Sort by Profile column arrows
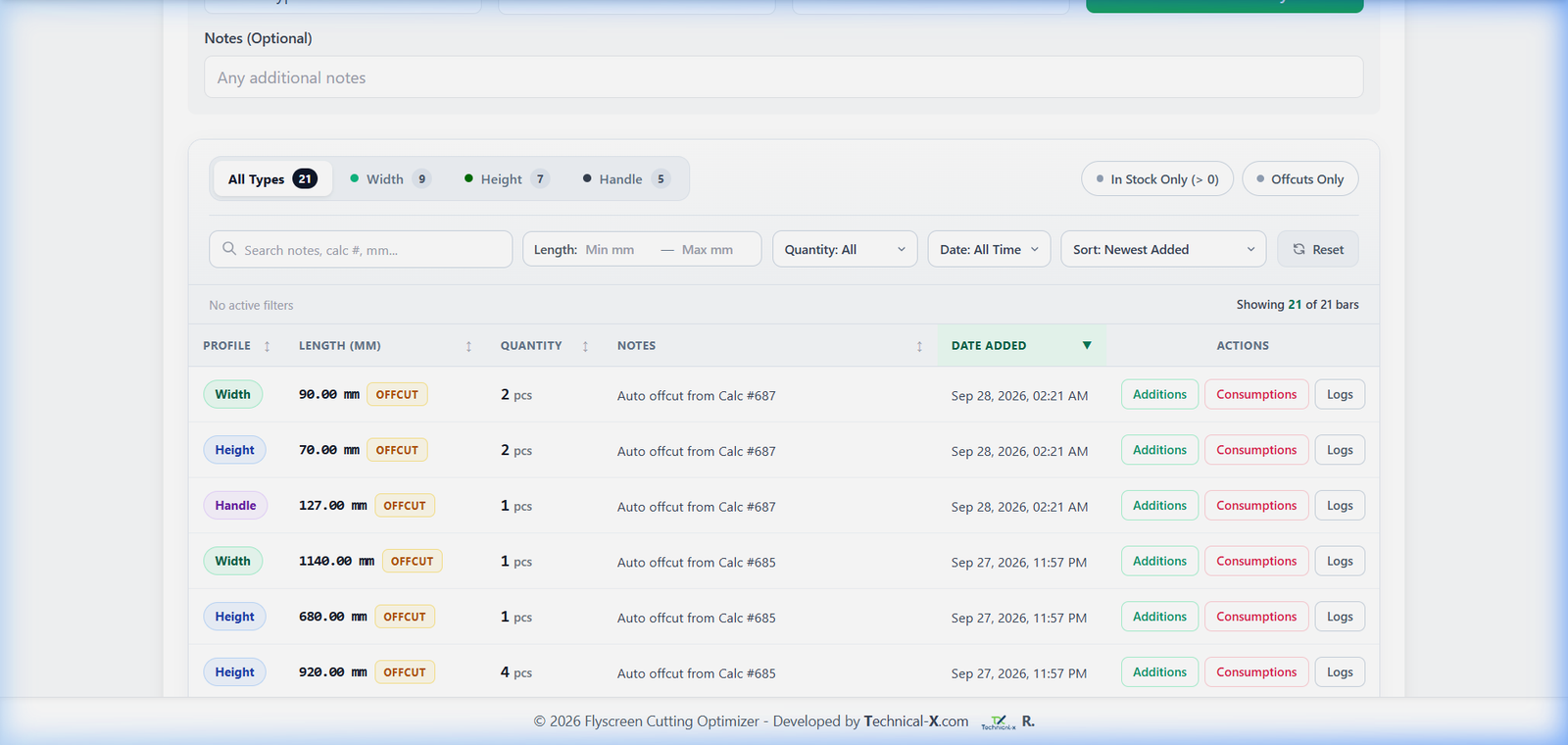 (267, 346)
